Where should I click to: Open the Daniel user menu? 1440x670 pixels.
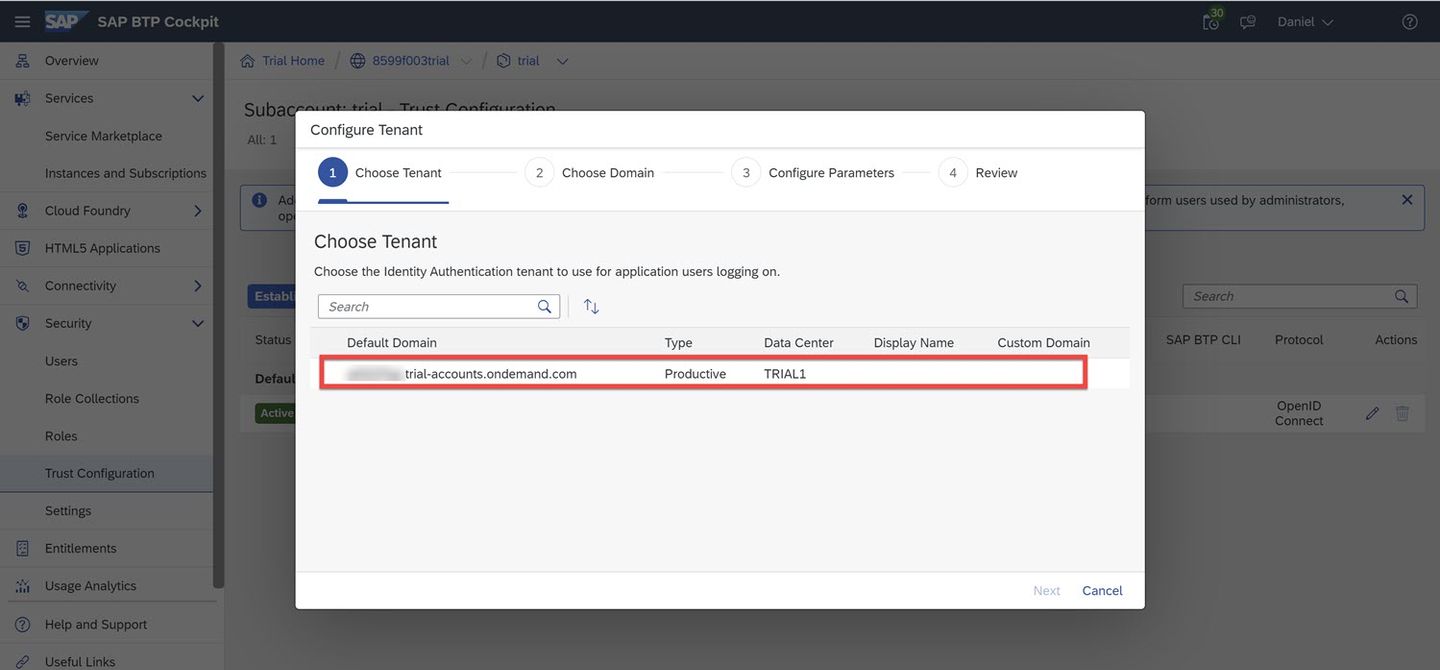1306,21
